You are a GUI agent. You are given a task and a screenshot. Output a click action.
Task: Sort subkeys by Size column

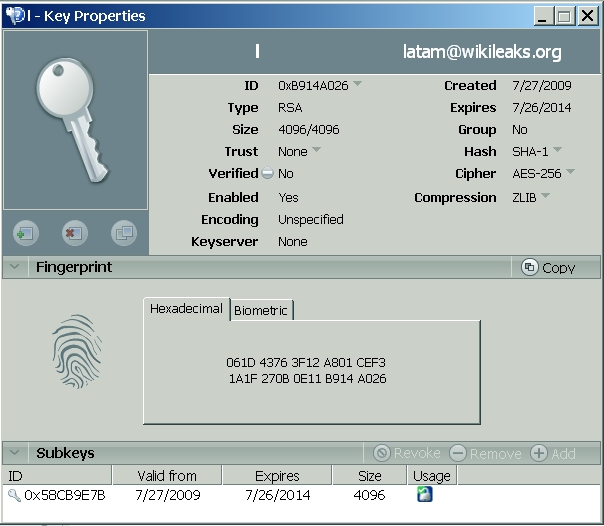pyautogui.click(x=369, y=476)
